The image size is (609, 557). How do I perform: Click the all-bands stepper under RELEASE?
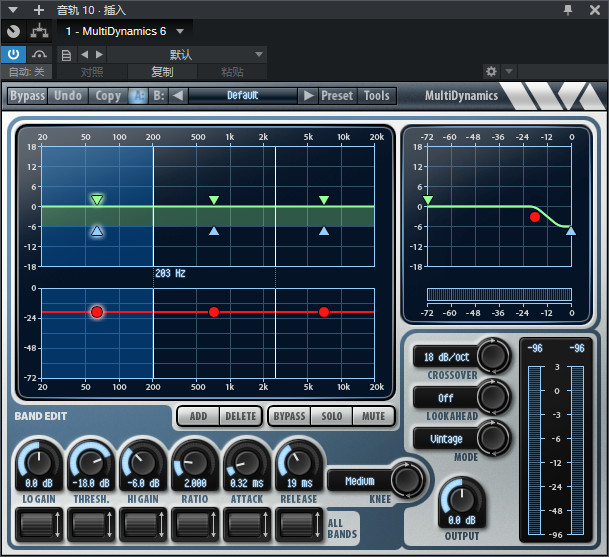tap(299, 524)
